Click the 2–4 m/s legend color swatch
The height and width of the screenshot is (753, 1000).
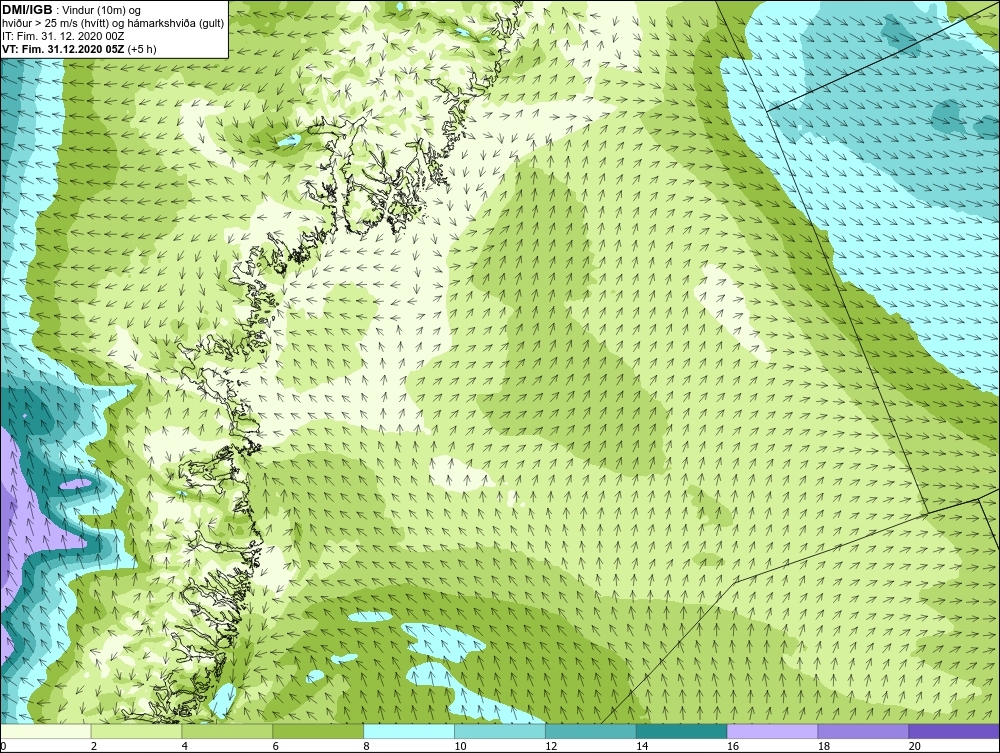(x=136, y=731)
